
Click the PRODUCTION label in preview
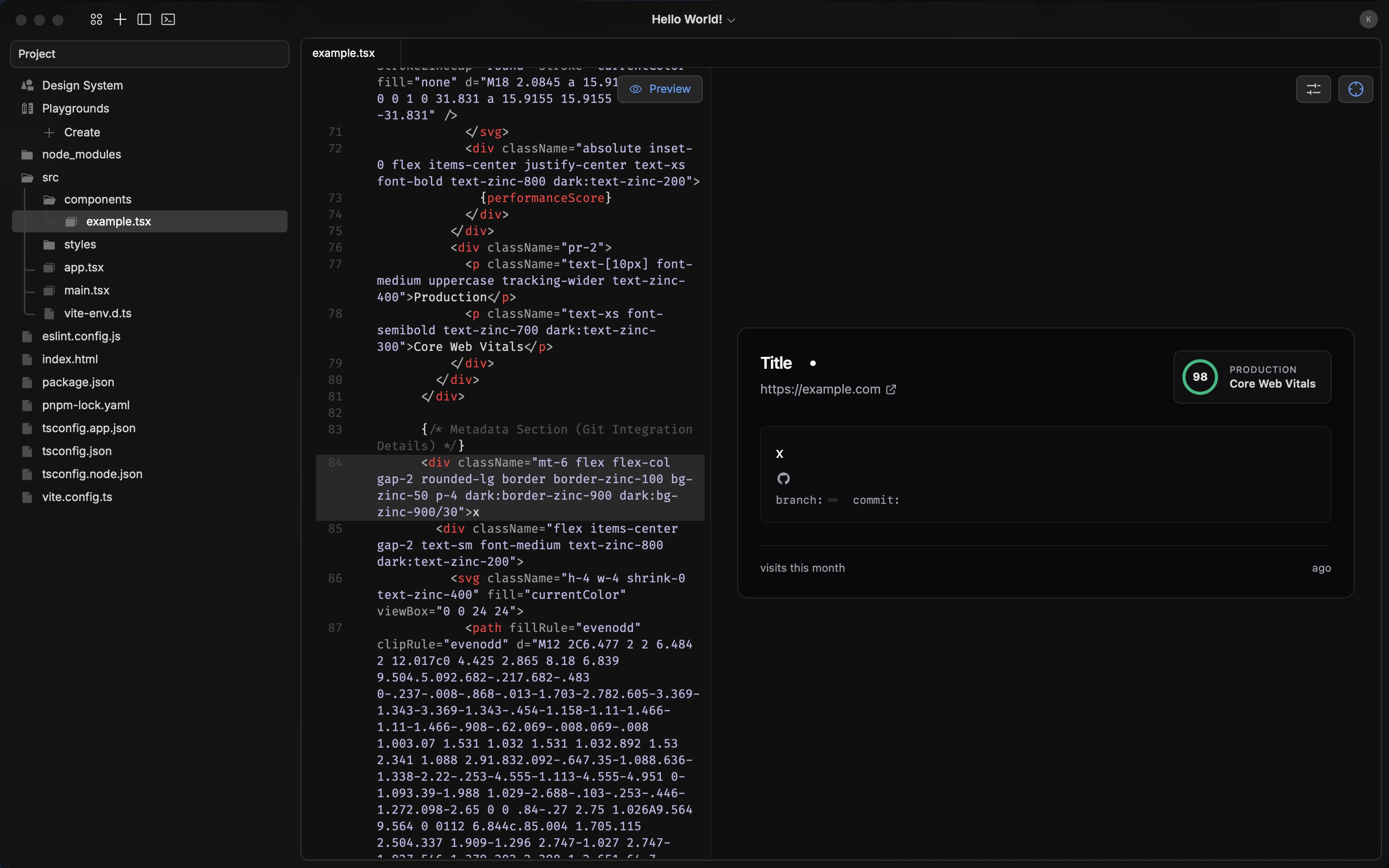point(1263,370)
